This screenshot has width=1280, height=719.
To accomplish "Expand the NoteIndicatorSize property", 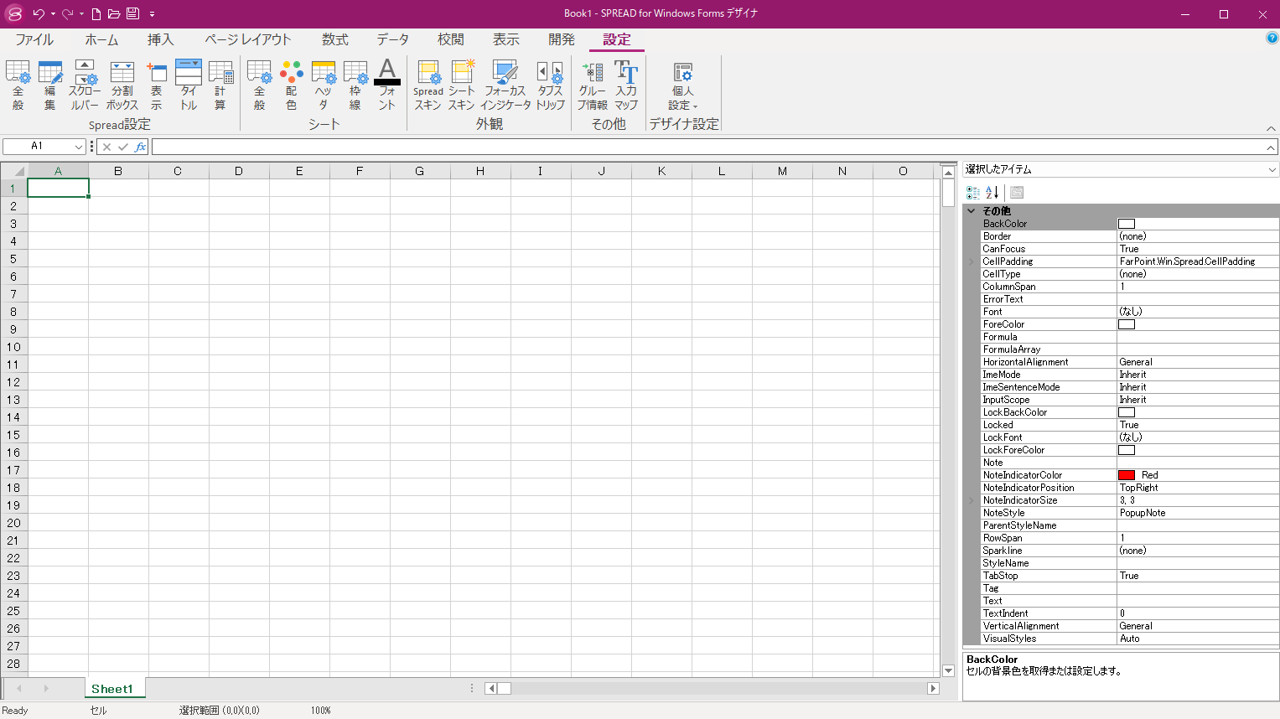I will pyautogui.click(x=971, y=501).
